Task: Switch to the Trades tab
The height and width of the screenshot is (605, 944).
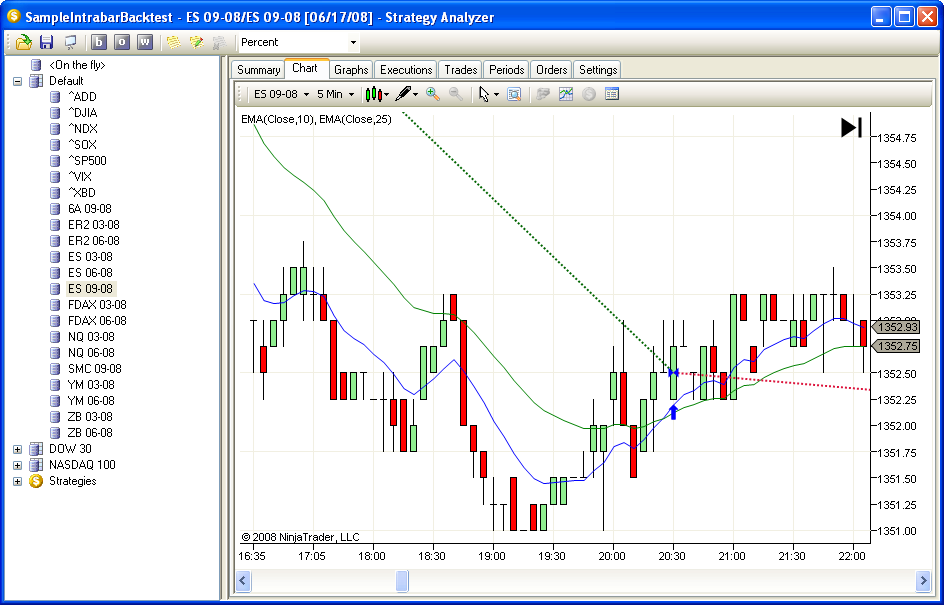Action: (461, 70)
